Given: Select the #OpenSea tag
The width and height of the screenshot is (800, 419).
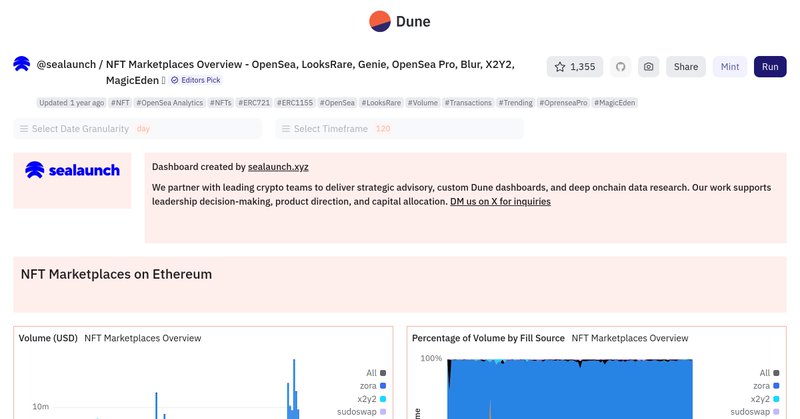Looking at the screenshot, I should (x=337, y=103).
